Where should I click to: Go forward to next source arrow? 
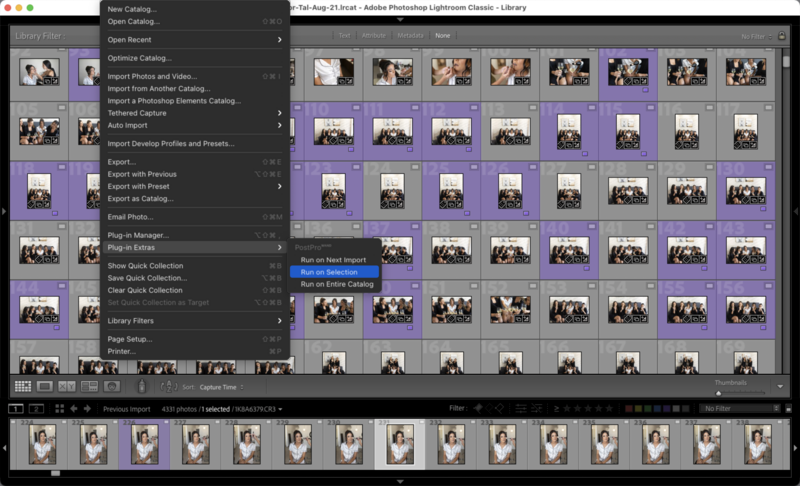coord(87,408)
